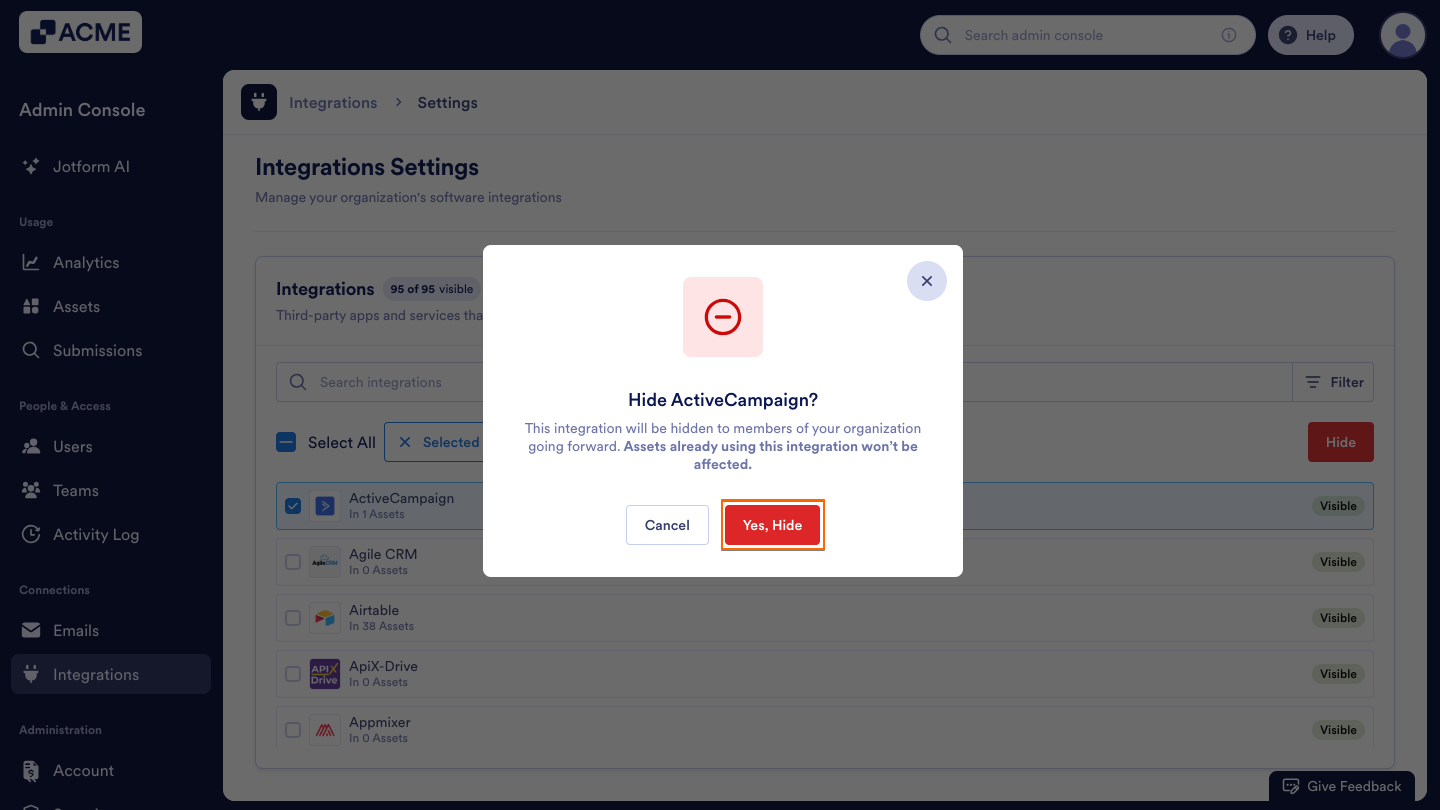Enable the Appmixer row checkbox
This screenshot has height=810, width=1440.
coord(293,729)
